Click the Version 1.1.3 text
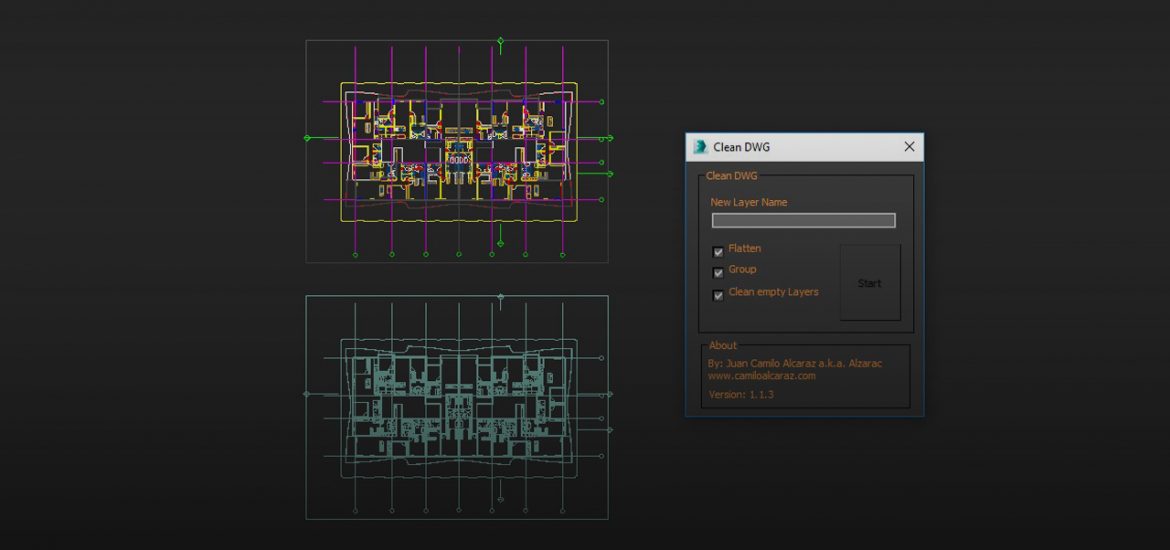The width and height of the screenshot is (1170, 550). pos(740,395)
